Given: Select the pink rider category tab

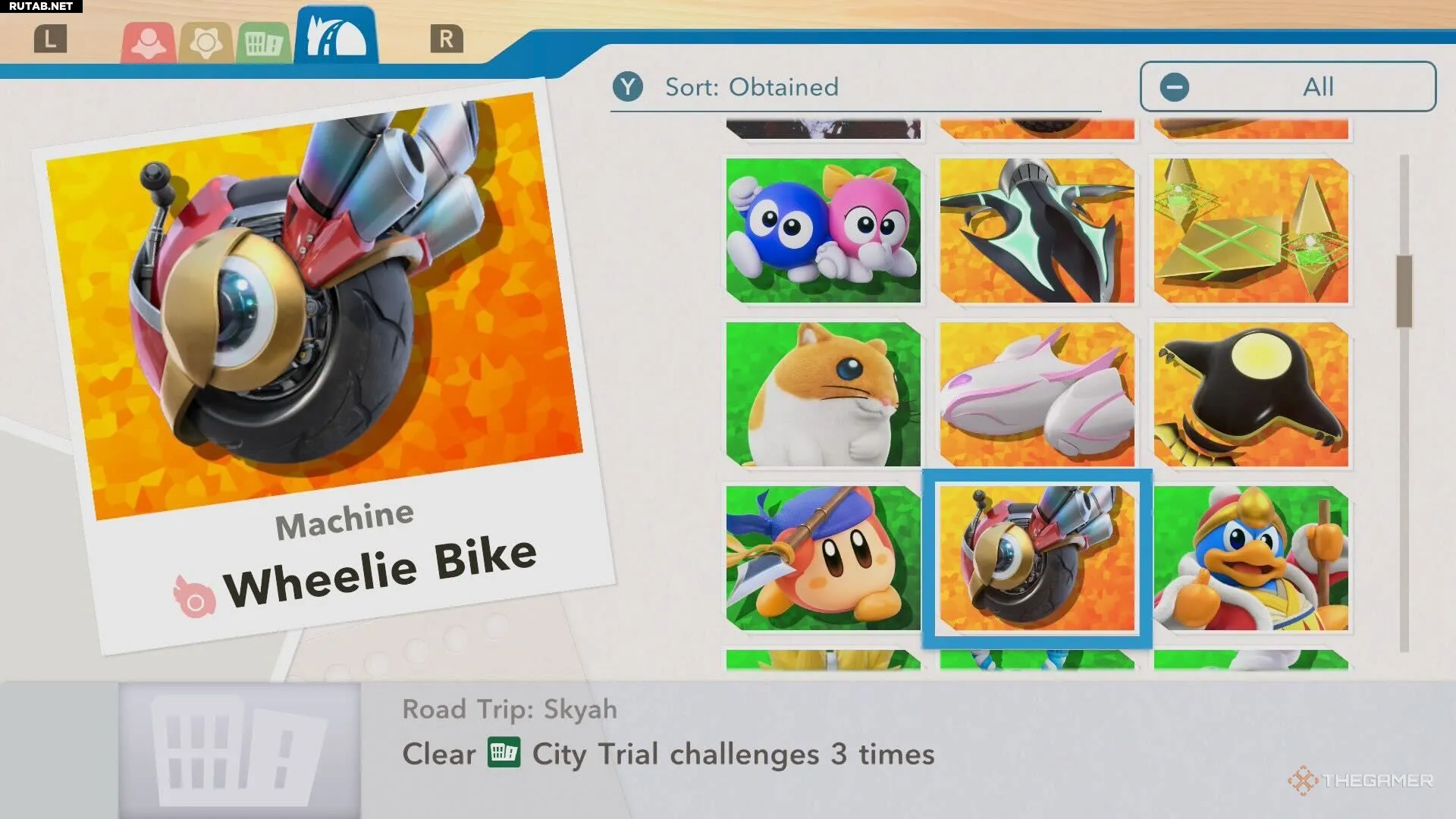Looking at the screenshot, I should tap(149, 42).
